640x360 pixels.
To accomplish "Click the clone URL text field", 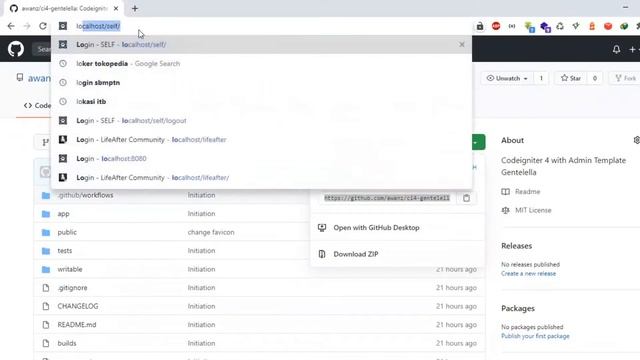I will (x=387, y=198).
